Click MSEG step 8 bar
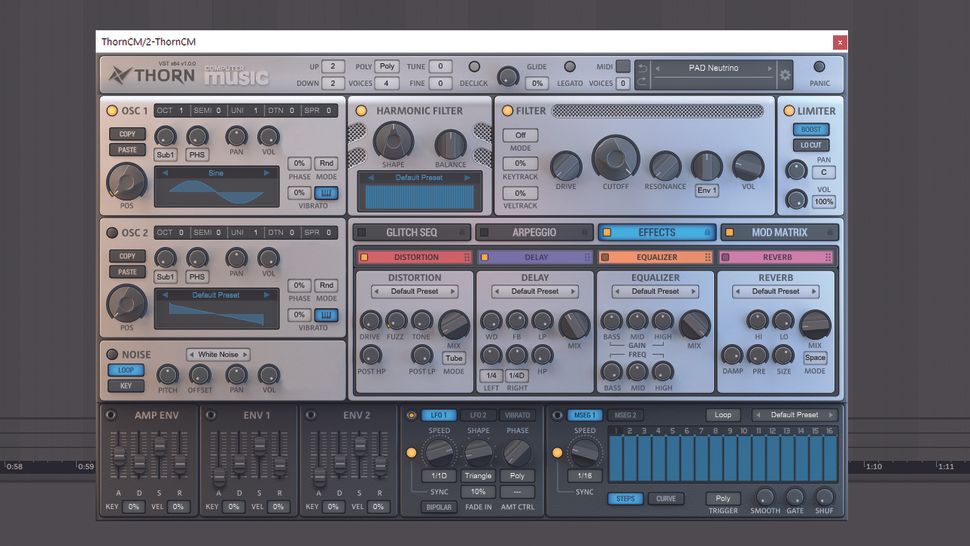This screenshot has height=546, width=970. (x=715, y=458)
